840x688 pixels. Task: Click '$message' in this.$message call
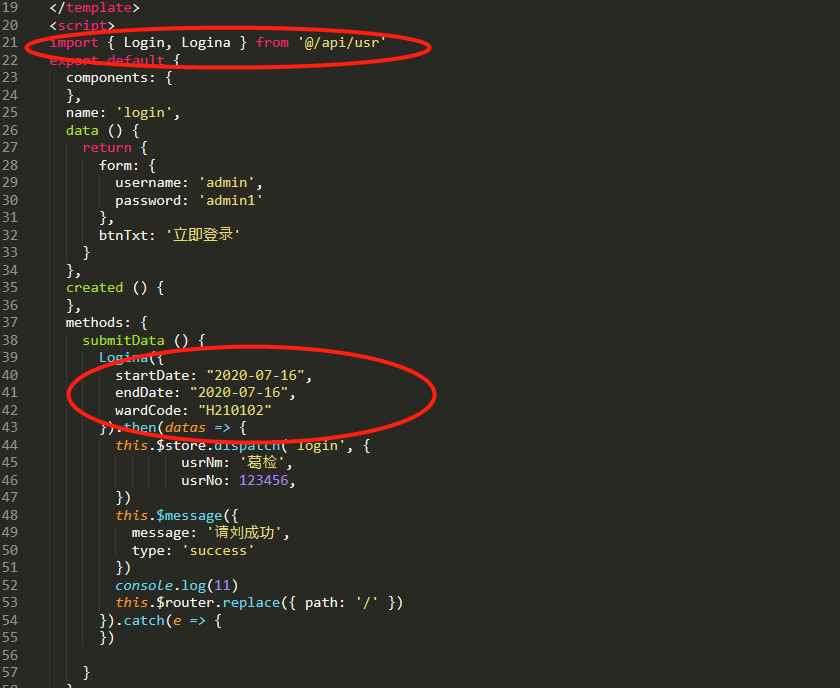[x=189, y=515]
